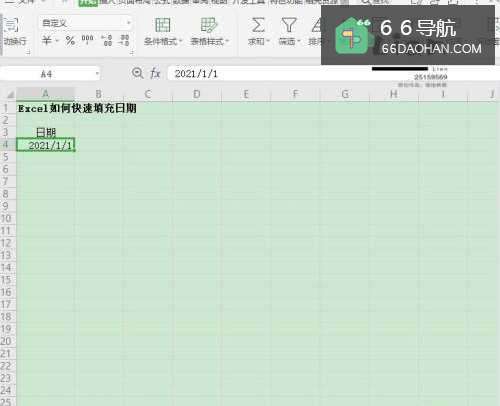Open the name box dropdown arrow
Viewport: 500px width, 406px height.
pos(97,74)
